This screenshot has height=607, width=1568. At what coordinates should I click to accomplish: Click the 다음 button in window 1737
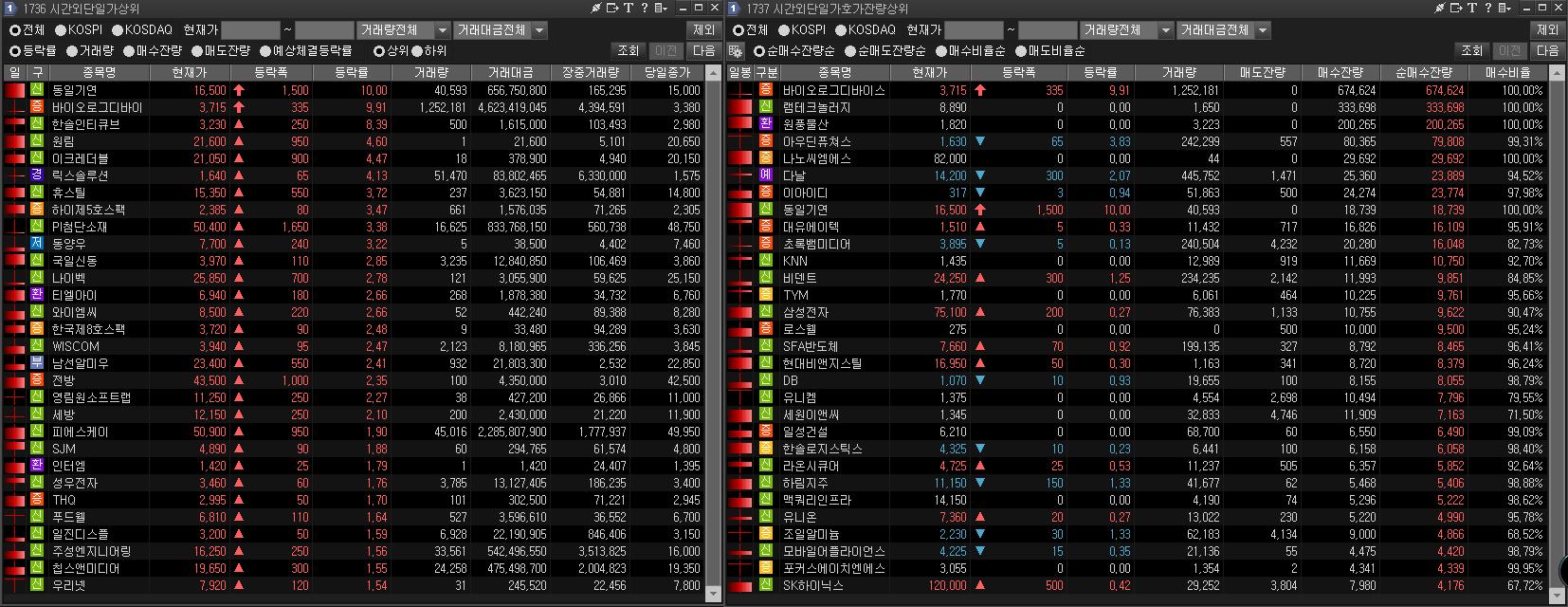(1547, 50)
